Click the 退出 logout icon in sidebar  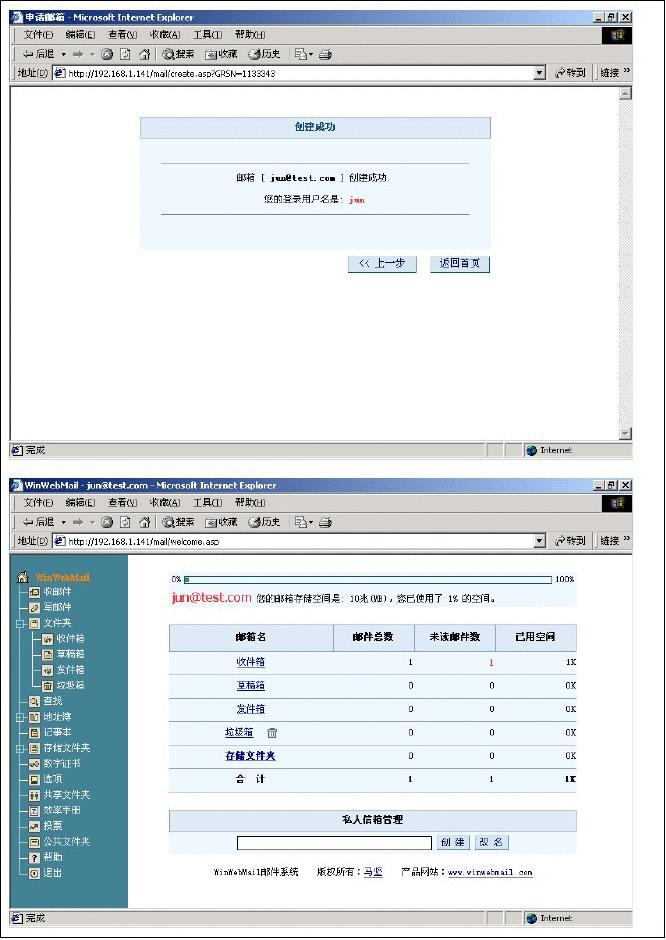tap(34, 873)
